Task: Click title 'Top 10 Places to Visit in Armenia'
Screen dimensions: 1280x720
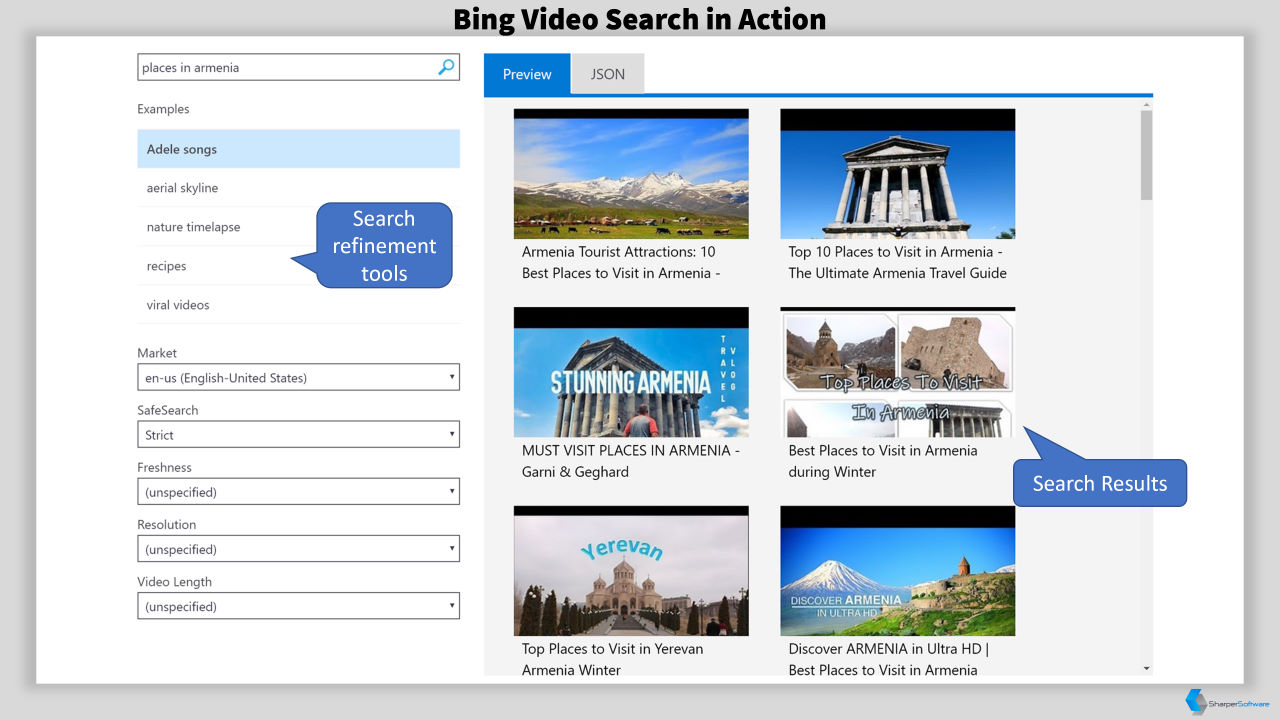Action: (x=897, y=262)
